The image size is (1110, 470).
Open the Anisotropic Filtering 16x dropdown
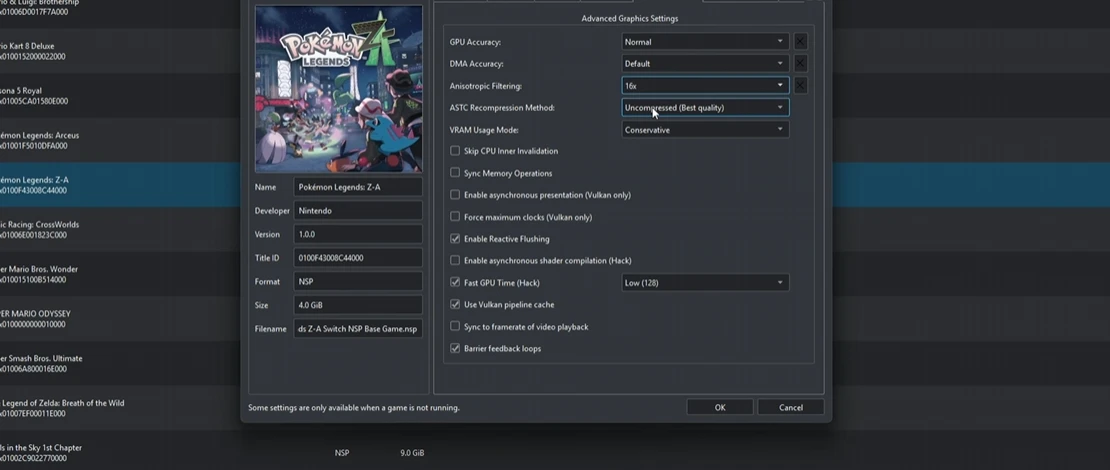coord(704,86)
